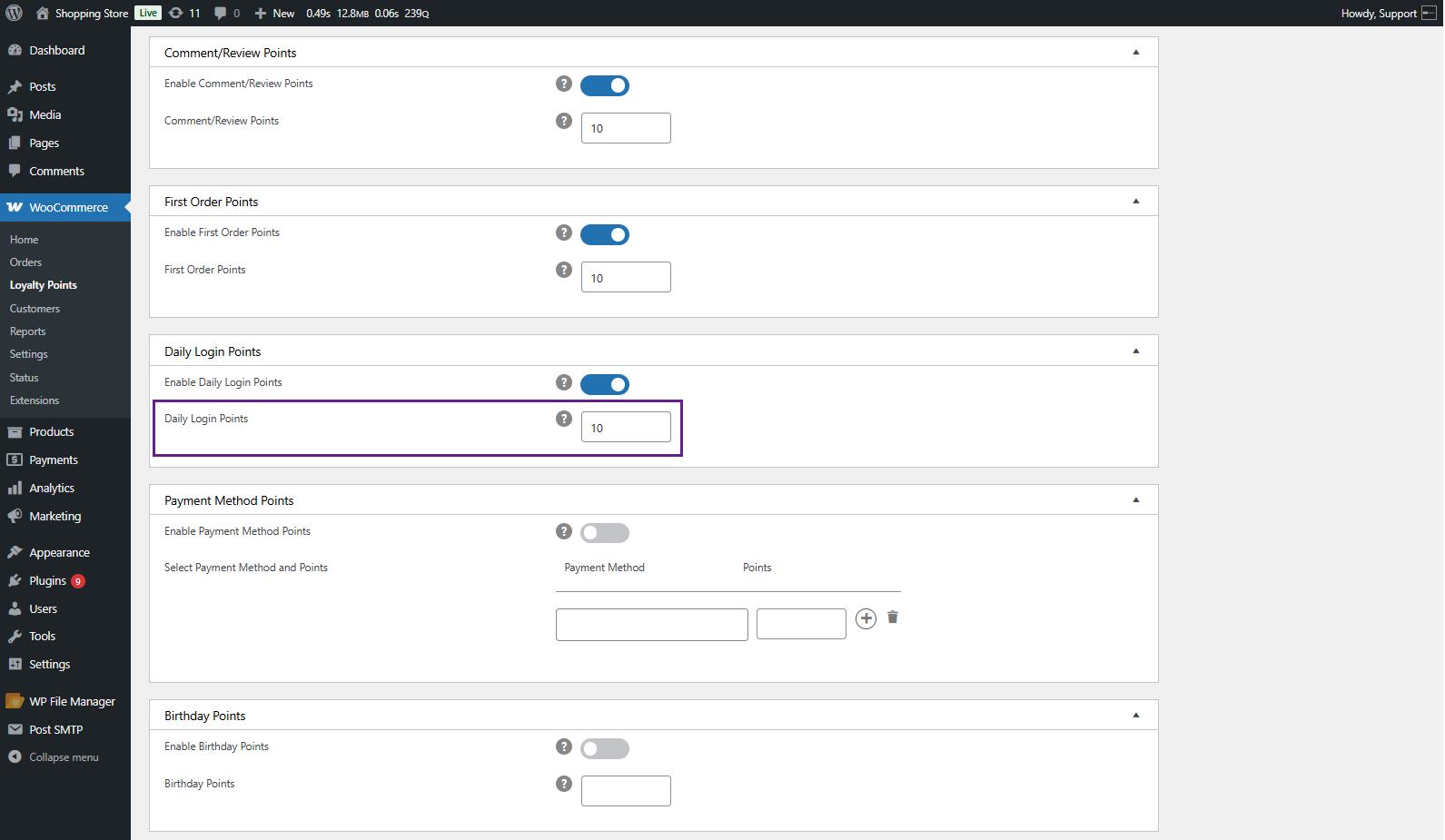Image resolution: width=1445 pixels, height=840 pixels.
Task: Open Extensions under WooCommerce
Action: coord(35,400)
